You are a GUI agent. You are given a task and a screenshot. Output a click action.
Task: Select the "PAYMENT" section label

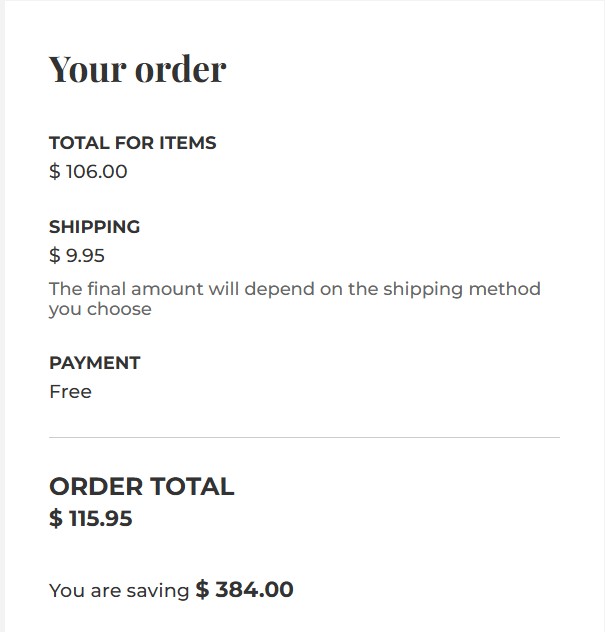(94, 363)
